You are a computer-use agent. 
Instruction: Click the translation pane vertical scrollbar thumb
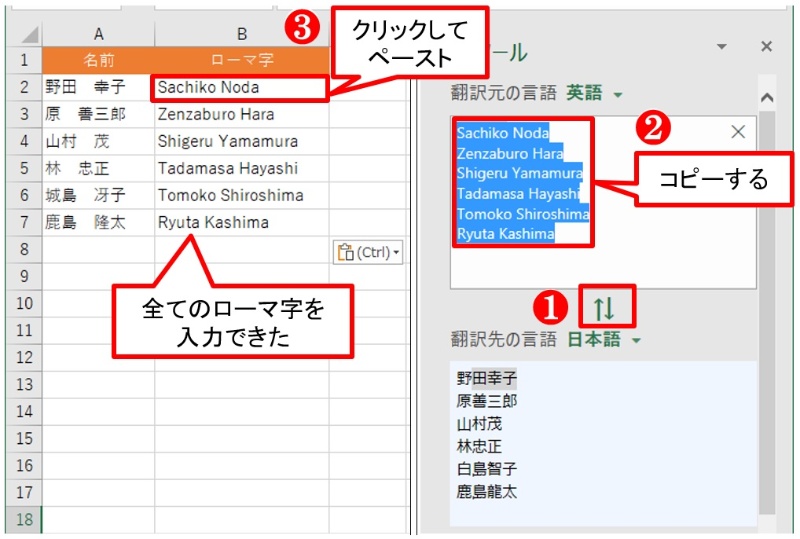point(767,311)
